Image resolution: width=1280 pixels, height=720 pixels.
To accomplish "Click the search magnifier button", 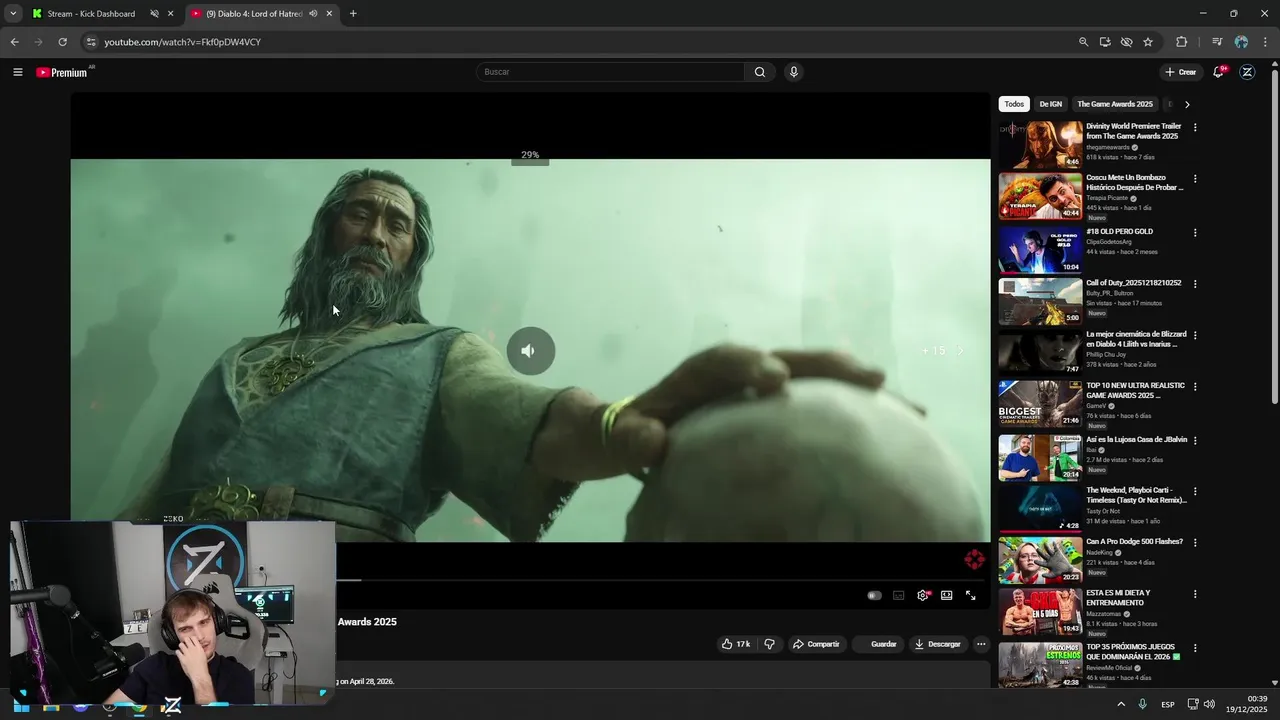I will coord(760,72).
